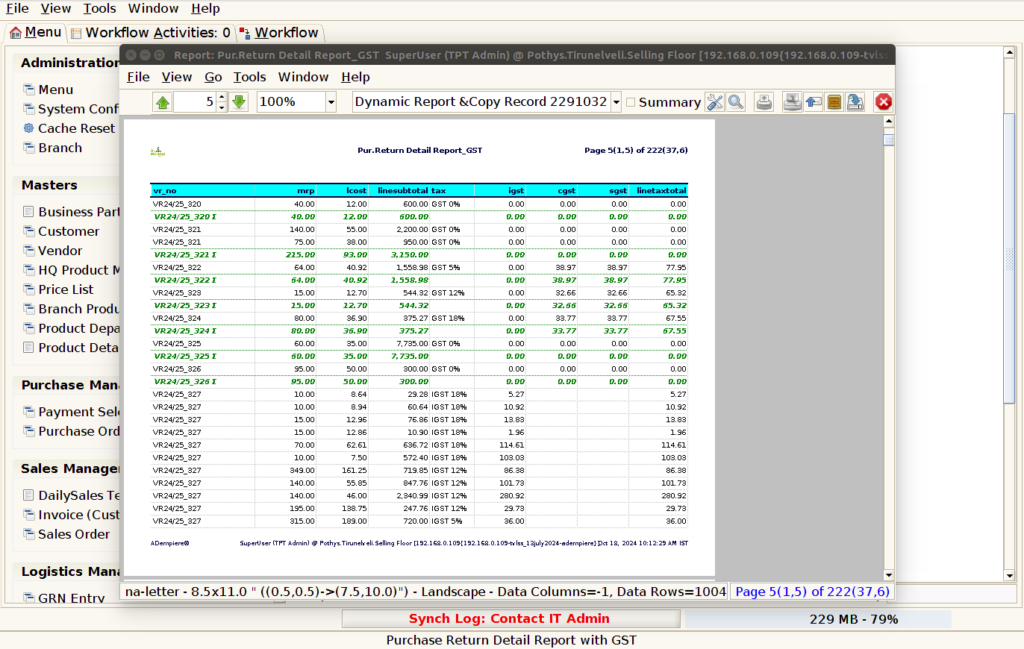
Task: Open the Window menu in report window
Action: tap(303, 77)
